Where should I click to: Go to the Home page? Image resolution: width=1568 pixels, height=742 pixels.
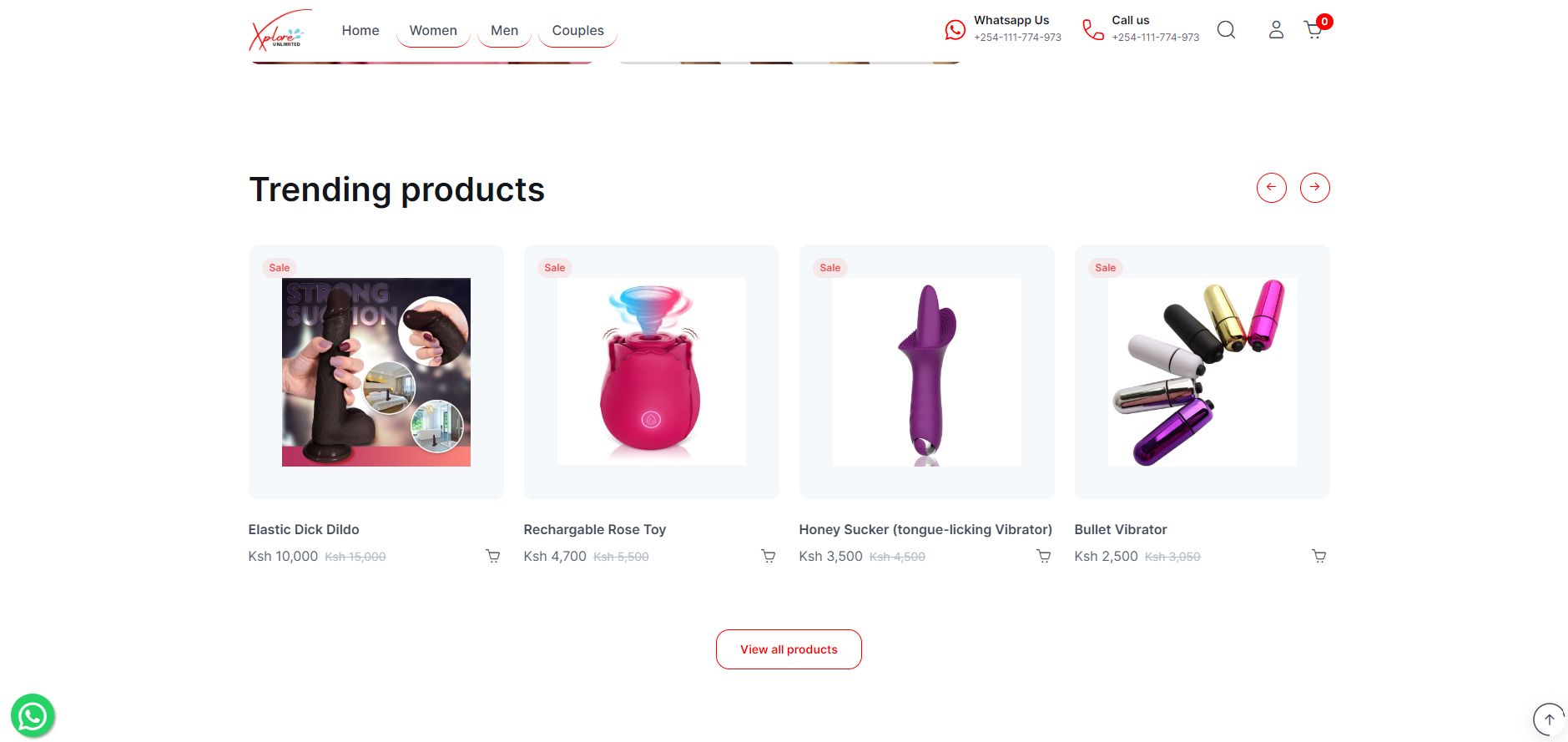360,31
